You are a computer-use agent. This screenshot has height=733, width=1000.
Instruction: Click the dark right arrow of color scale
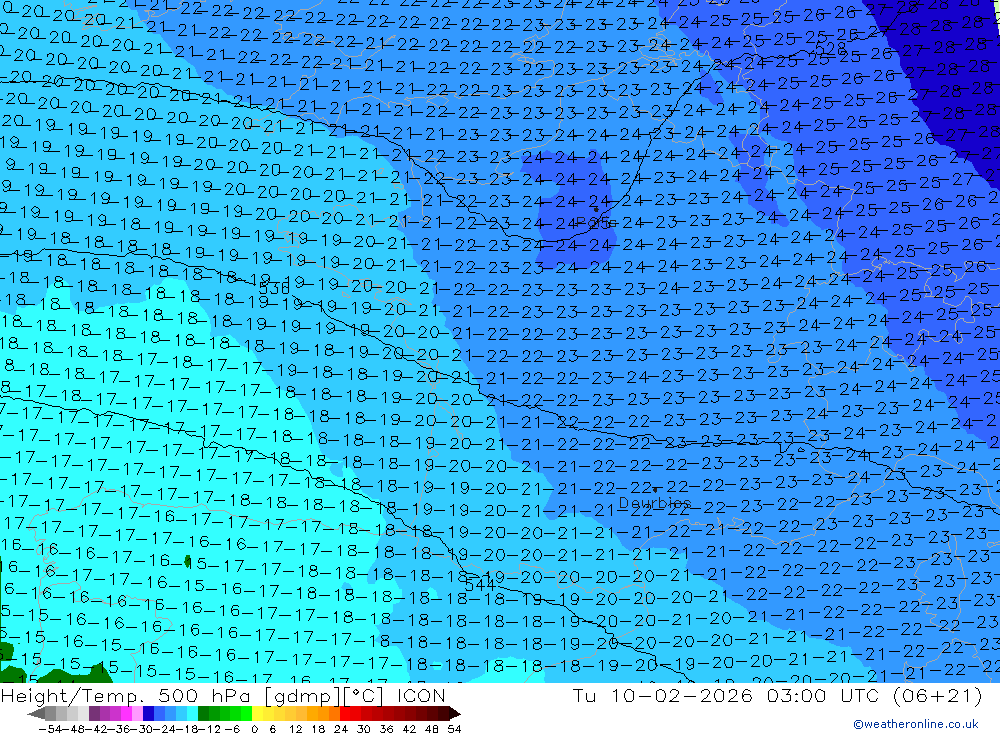coord(454,713)
